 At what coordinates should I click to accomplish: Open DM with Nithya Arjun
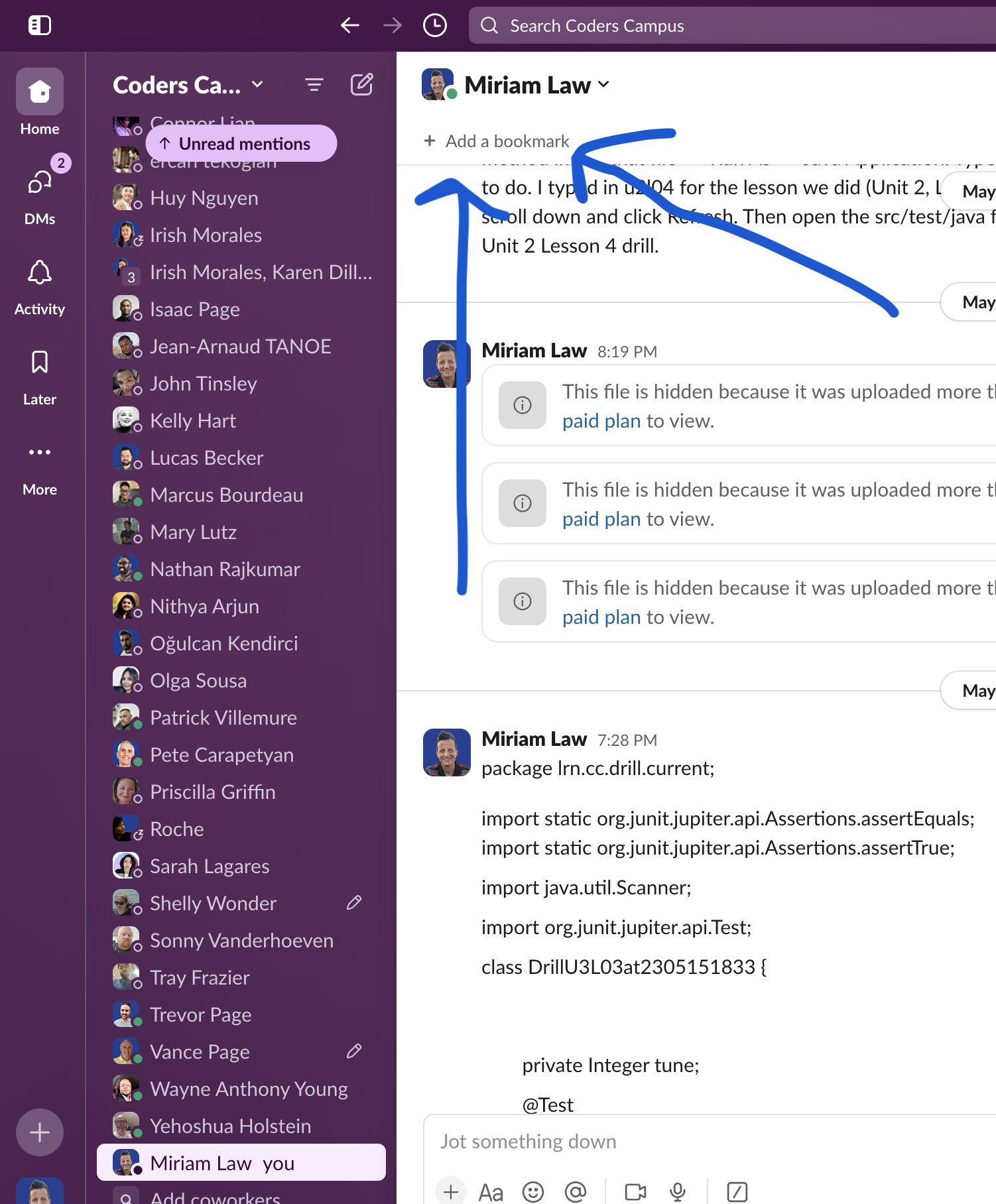pyautogui.click(x=241, y=606)
